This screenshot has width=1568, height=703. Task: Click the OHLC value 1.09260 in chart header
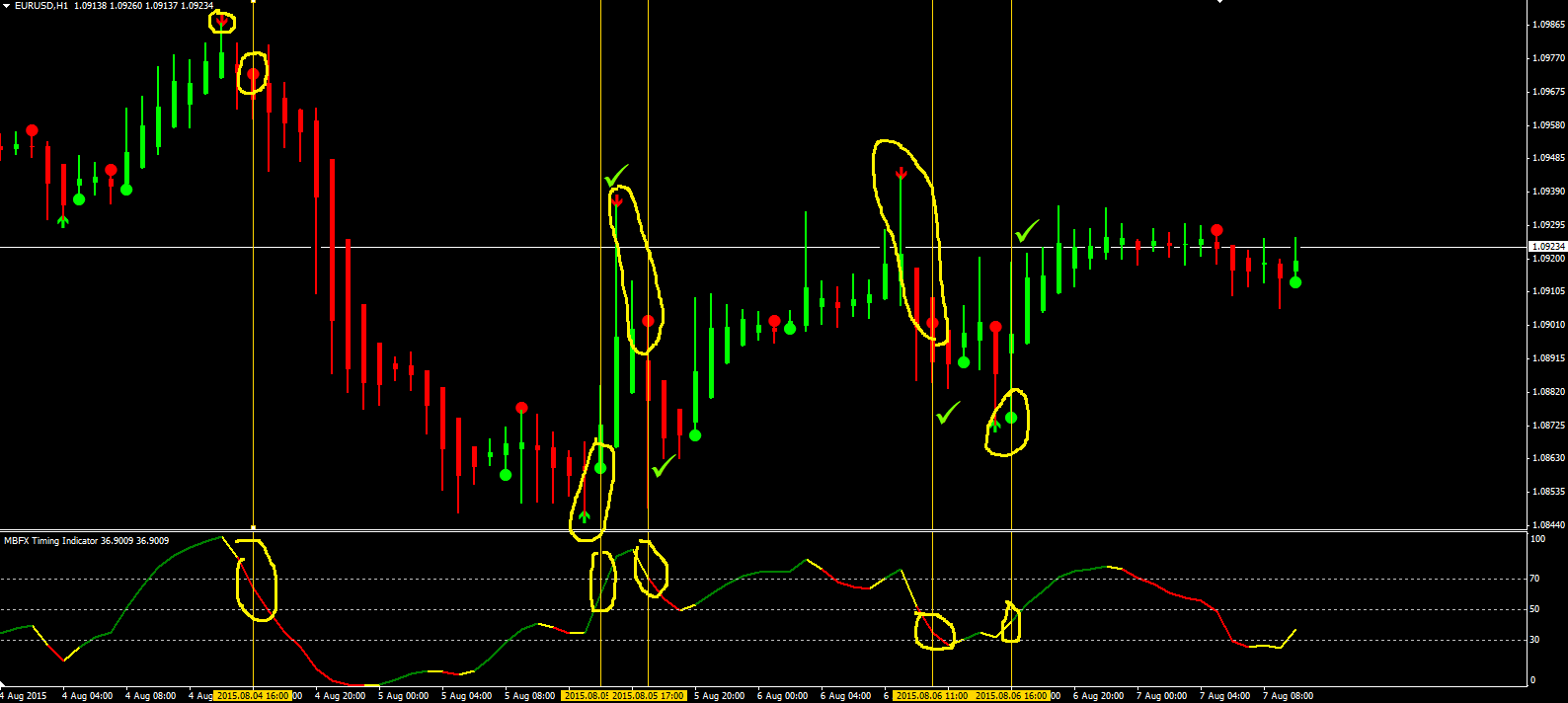click(x=125, y=5)
